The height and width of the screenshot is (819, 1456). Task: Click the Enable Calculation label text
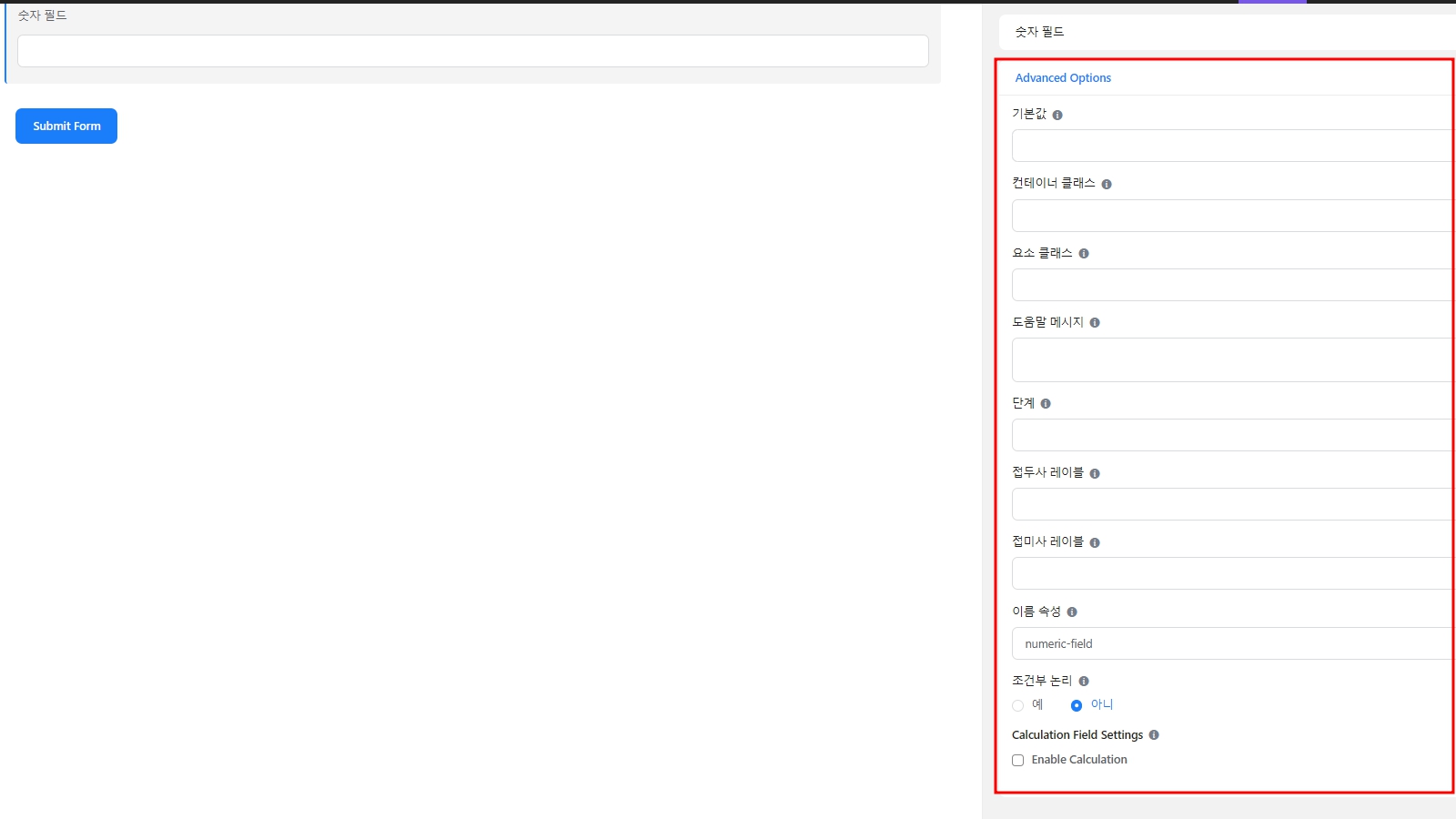point(1079,760)
